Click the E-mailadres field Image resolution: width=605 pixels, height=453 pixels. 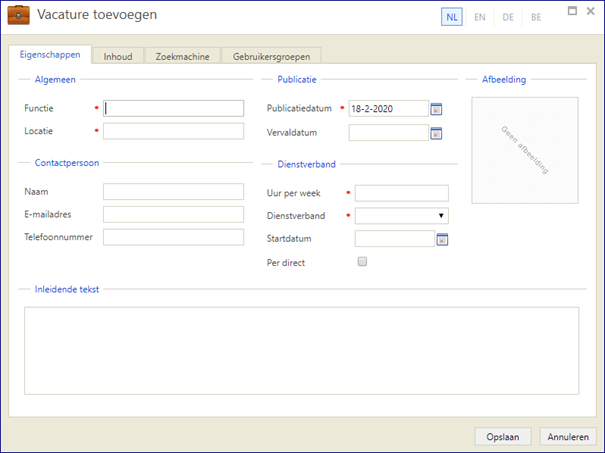(x=173, y=215)
